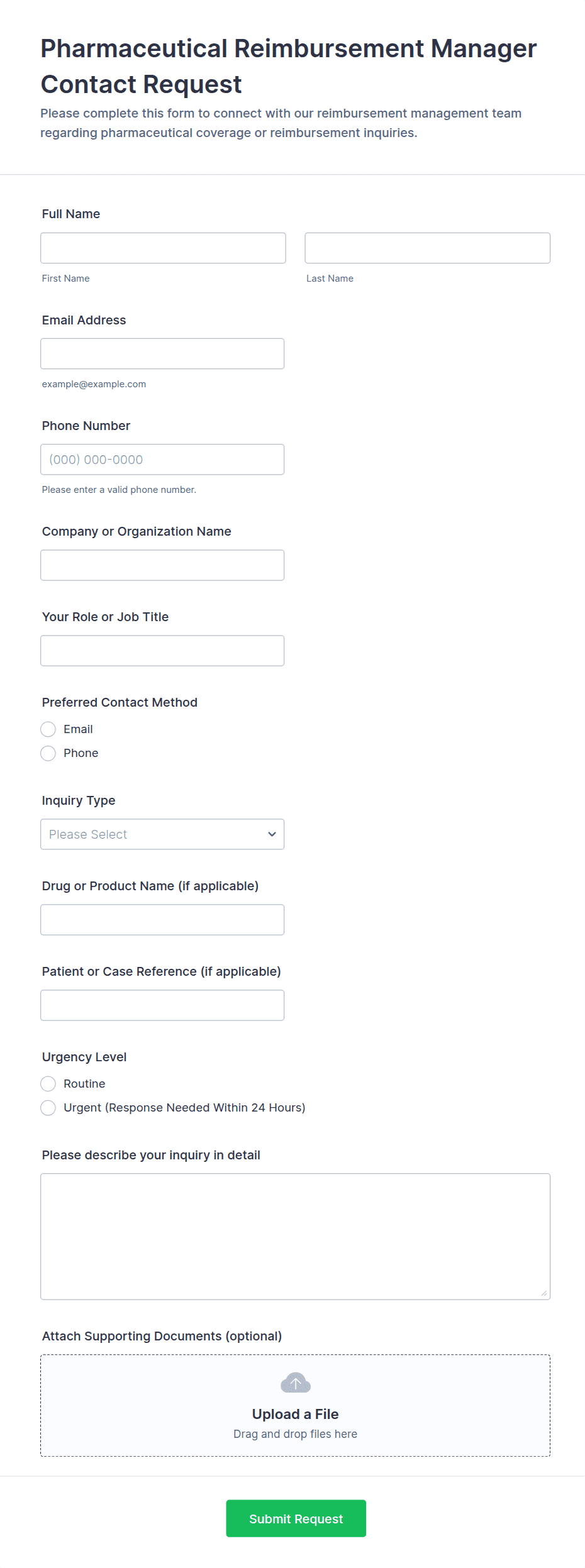Choose Urgent response within 24 hours
Viewport: 585px width, 1568px height.
point(48,1108)
